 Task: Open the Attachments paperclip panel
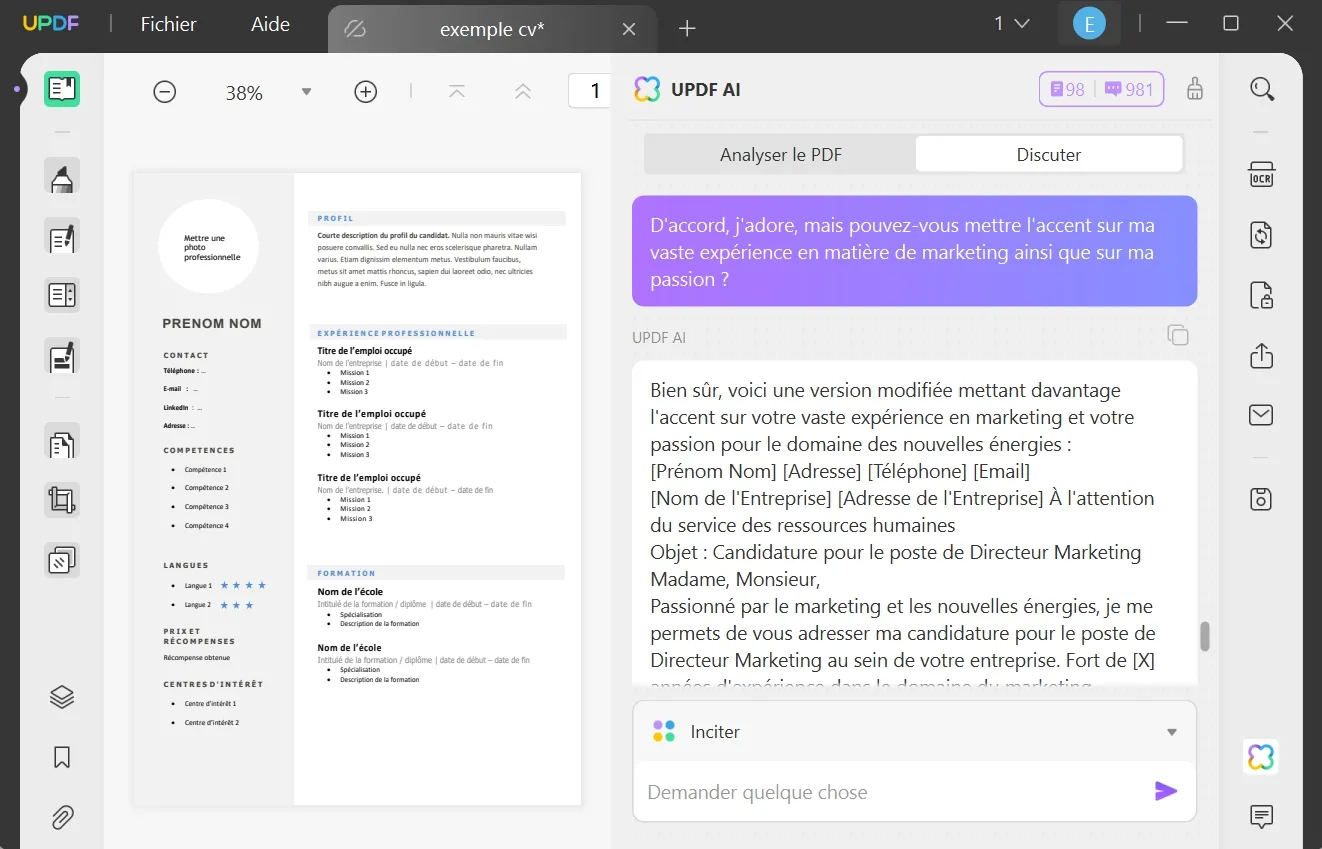[x=62, y=817]
